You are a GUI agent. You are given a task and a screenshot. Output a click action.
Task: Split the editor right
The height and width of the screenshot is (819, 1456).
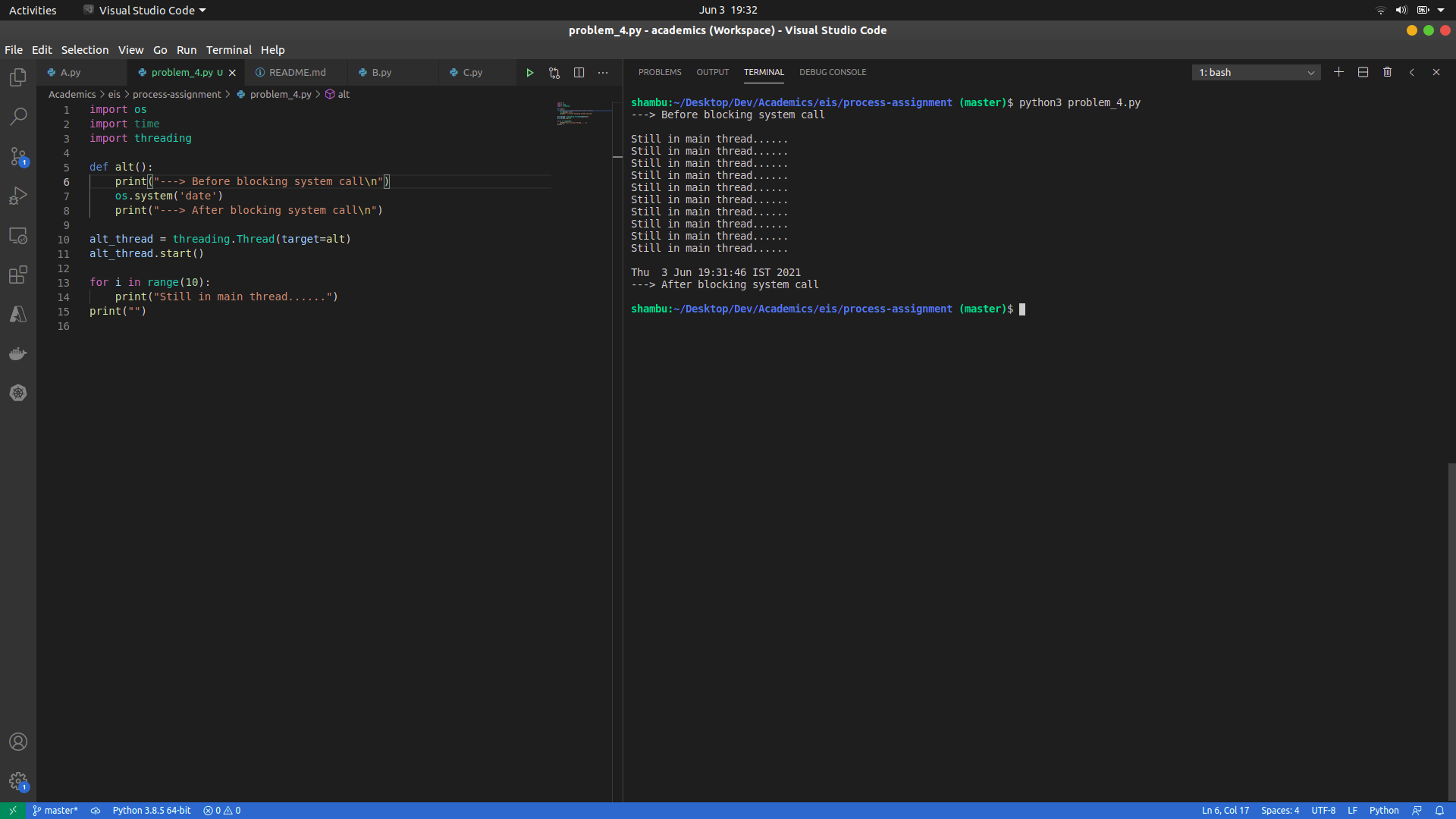579,73
